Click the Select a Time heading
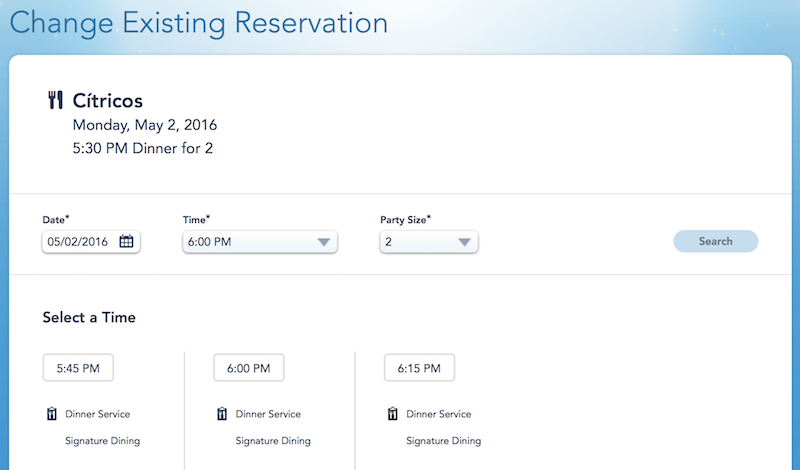This screenshot has height=470, width=800. click(89, 317)
